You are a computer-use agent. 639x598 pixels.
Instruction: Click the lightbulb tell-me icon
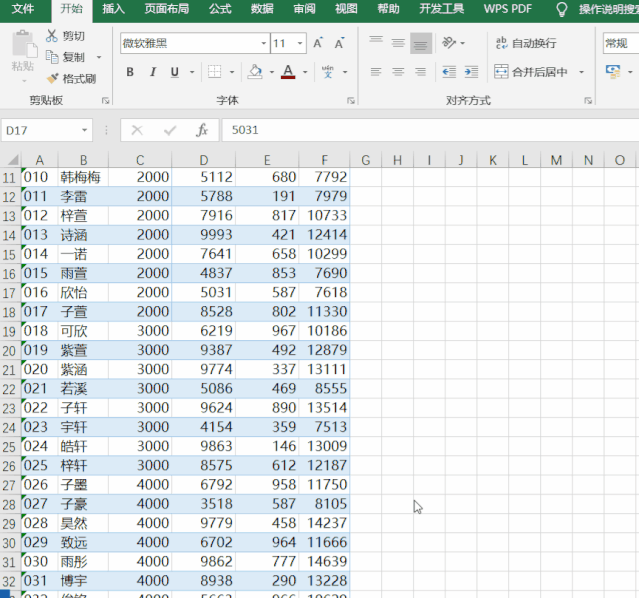[562, 9]
